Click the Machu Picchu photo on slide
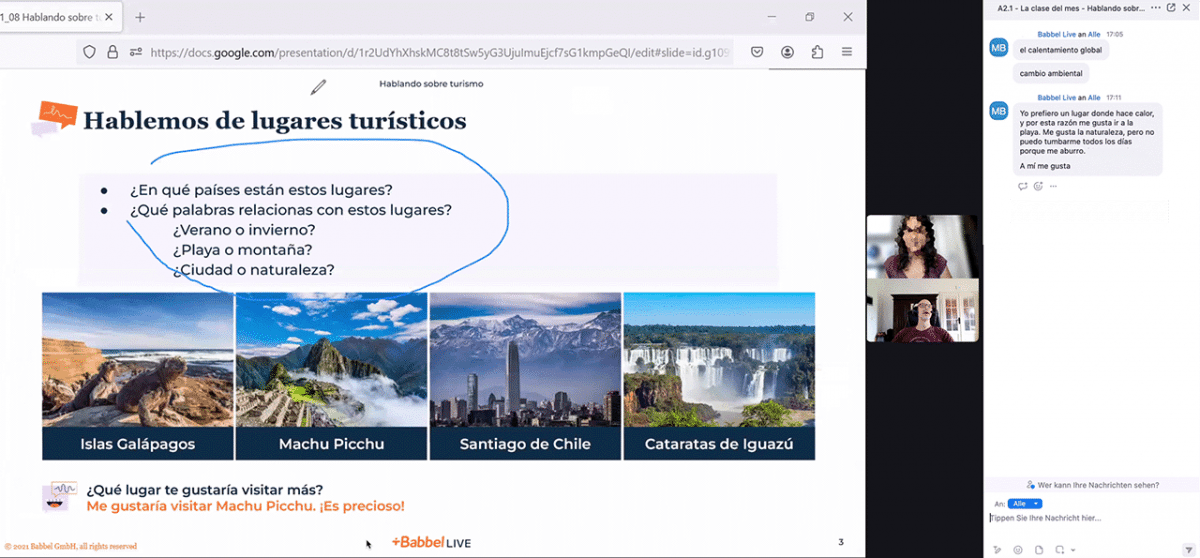This screenshot has width=1200, height=558. tap(331, 360)
